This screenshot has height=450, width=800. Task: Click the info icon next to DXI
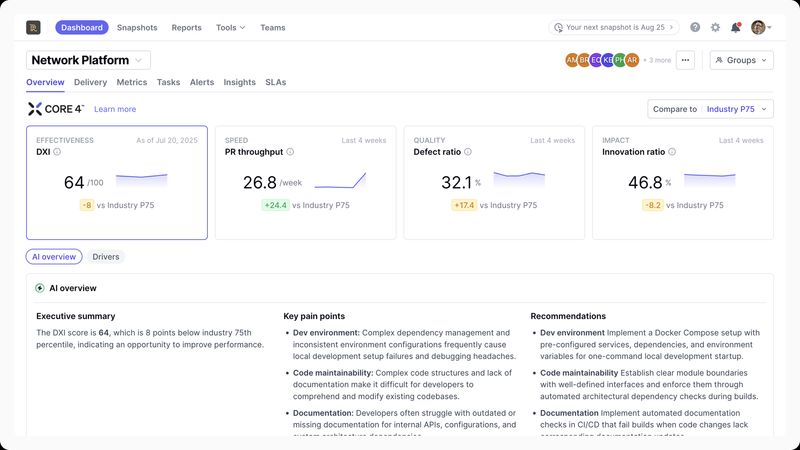(57, 152)
